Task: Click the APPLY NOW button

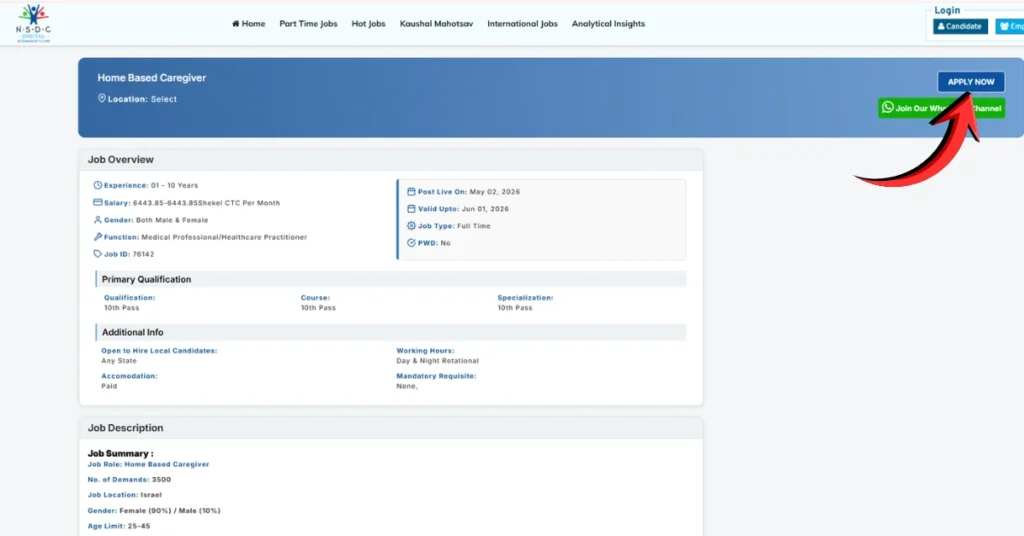Action: coord(971,82)
